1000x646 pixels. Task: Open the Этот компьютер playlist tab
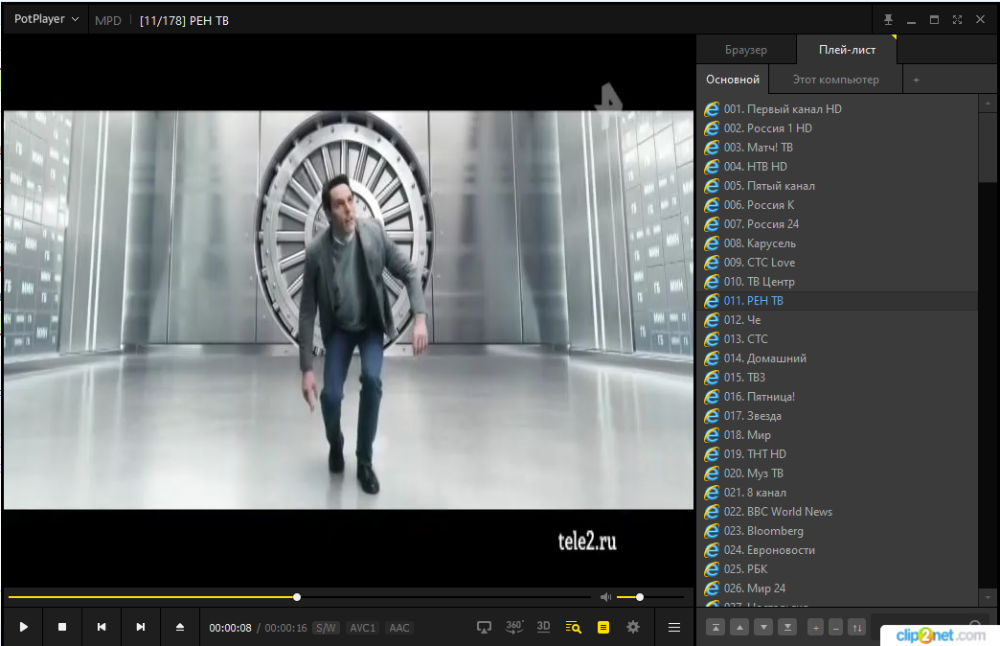tap(835, 80)
